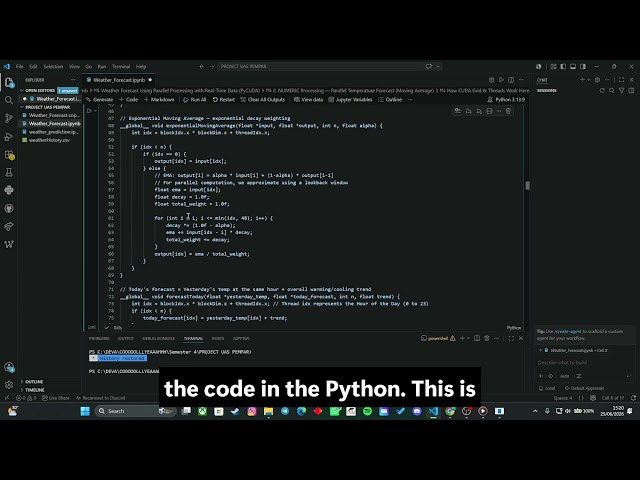640x480 pixels.
Task: Open weatherHistory.csv in the explorer
Action: tap(49, 140)
